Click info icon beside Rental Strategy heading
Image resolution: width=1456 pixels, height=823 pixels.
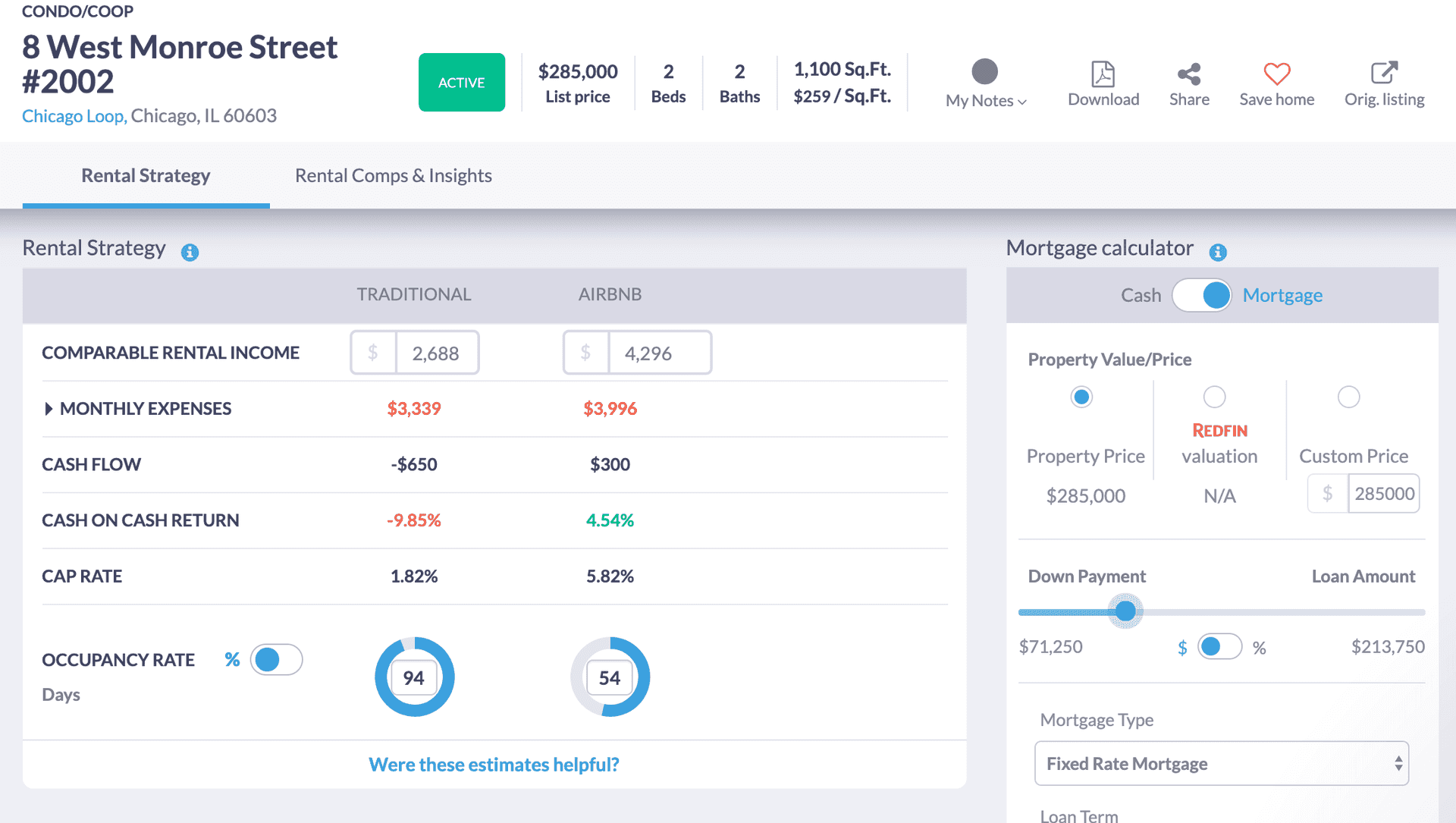click(190, 252)
